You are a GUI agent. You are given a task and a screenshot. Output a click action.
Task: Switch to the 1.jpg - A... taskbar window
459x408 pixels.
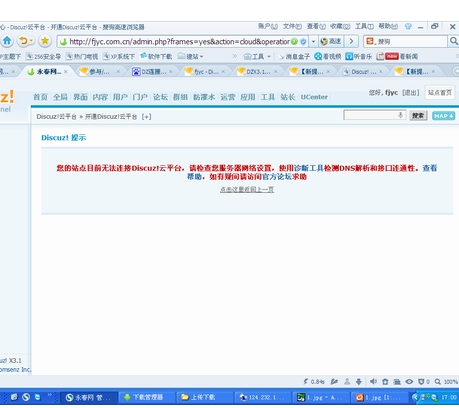(x=321, y=397)
